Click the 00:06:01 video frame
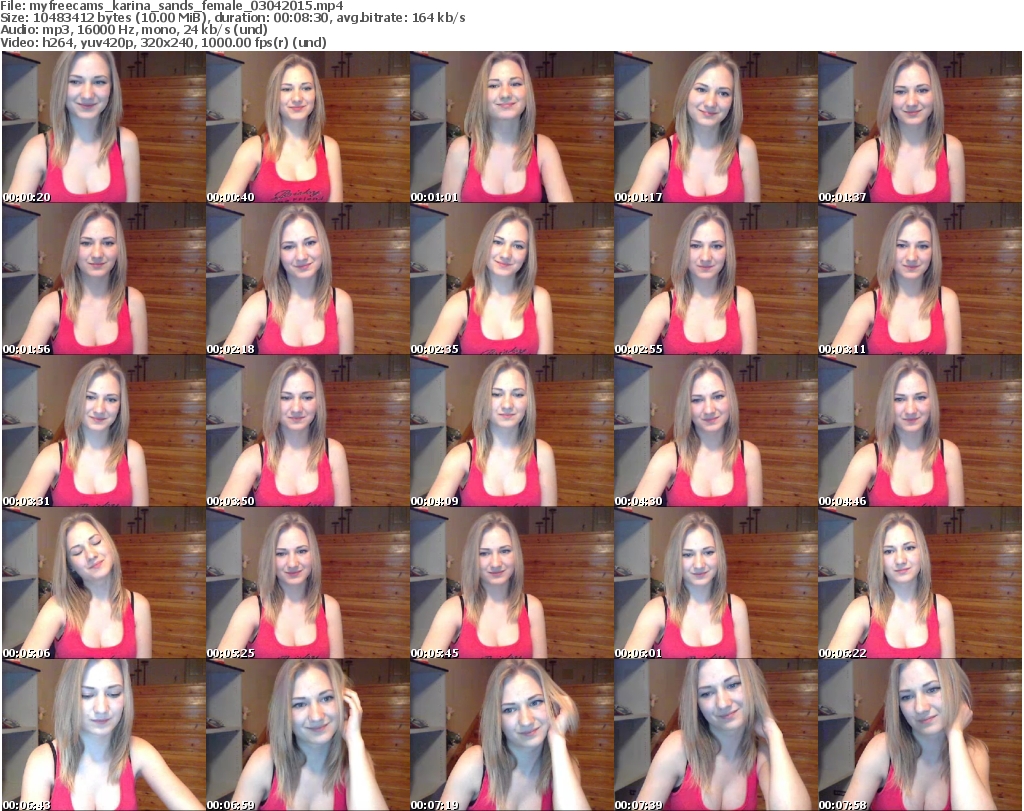The width and height of the screenshot is (1024, 811). (x=715, y=583)
